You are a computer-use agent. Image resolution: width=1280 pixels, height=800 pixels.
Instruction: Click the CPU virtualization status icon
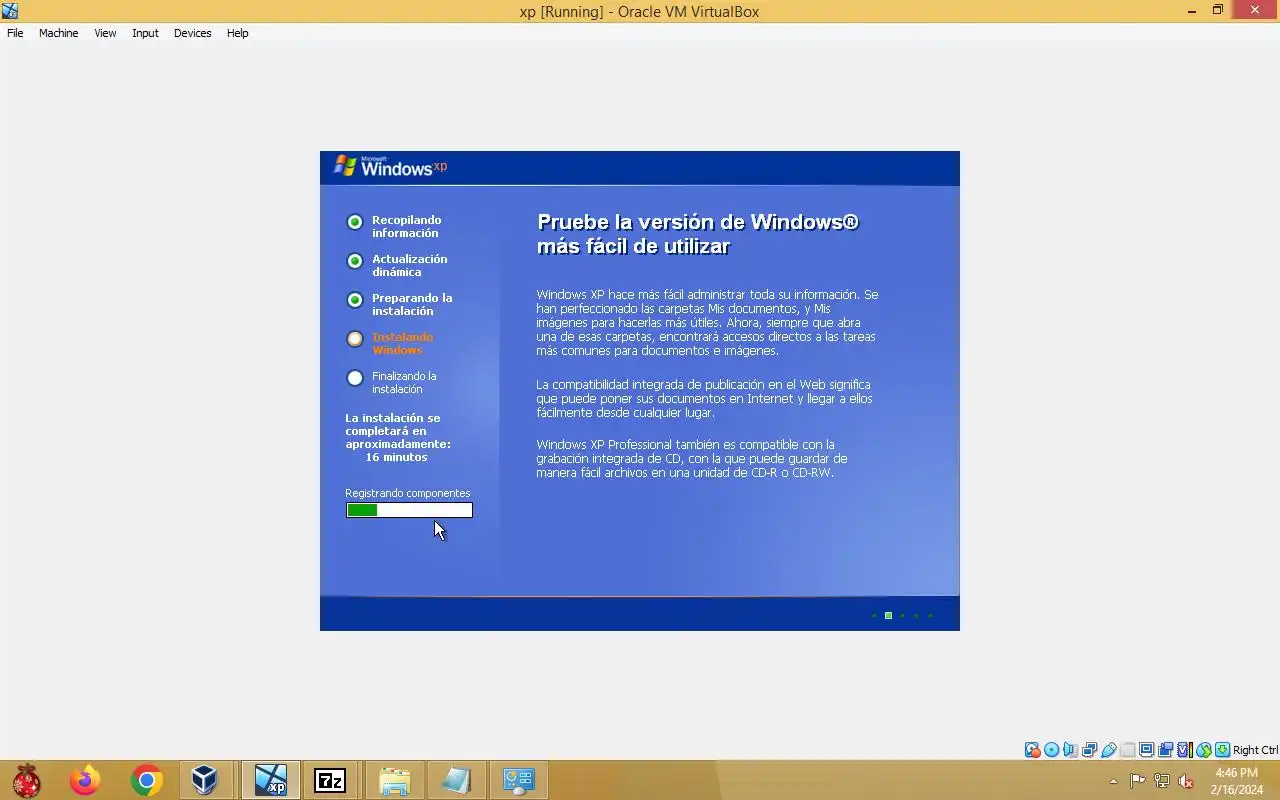[x=1184, y=750]
